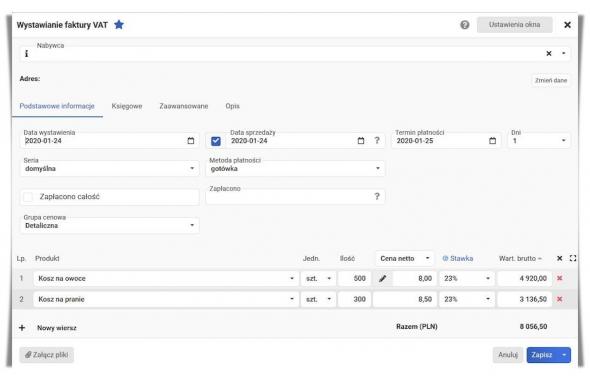
Task: Expand the Zapisz button arrow options
Action: point(564,355)
